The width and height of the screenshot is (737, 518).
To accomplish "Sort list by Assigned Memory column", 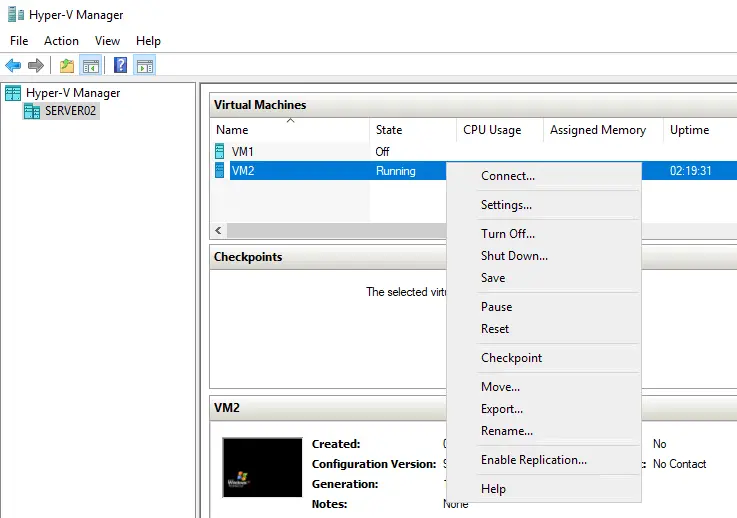I will click(x=598, y=130).
